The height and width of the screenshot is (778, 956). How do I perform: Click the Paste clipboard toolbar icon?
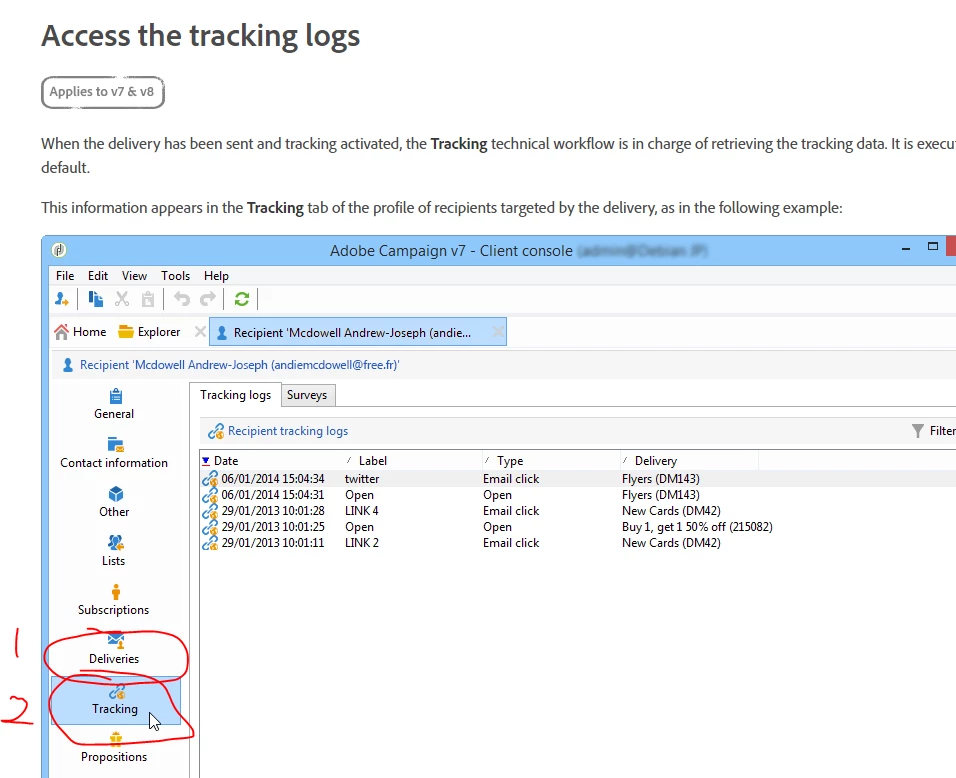pos(148,299)
